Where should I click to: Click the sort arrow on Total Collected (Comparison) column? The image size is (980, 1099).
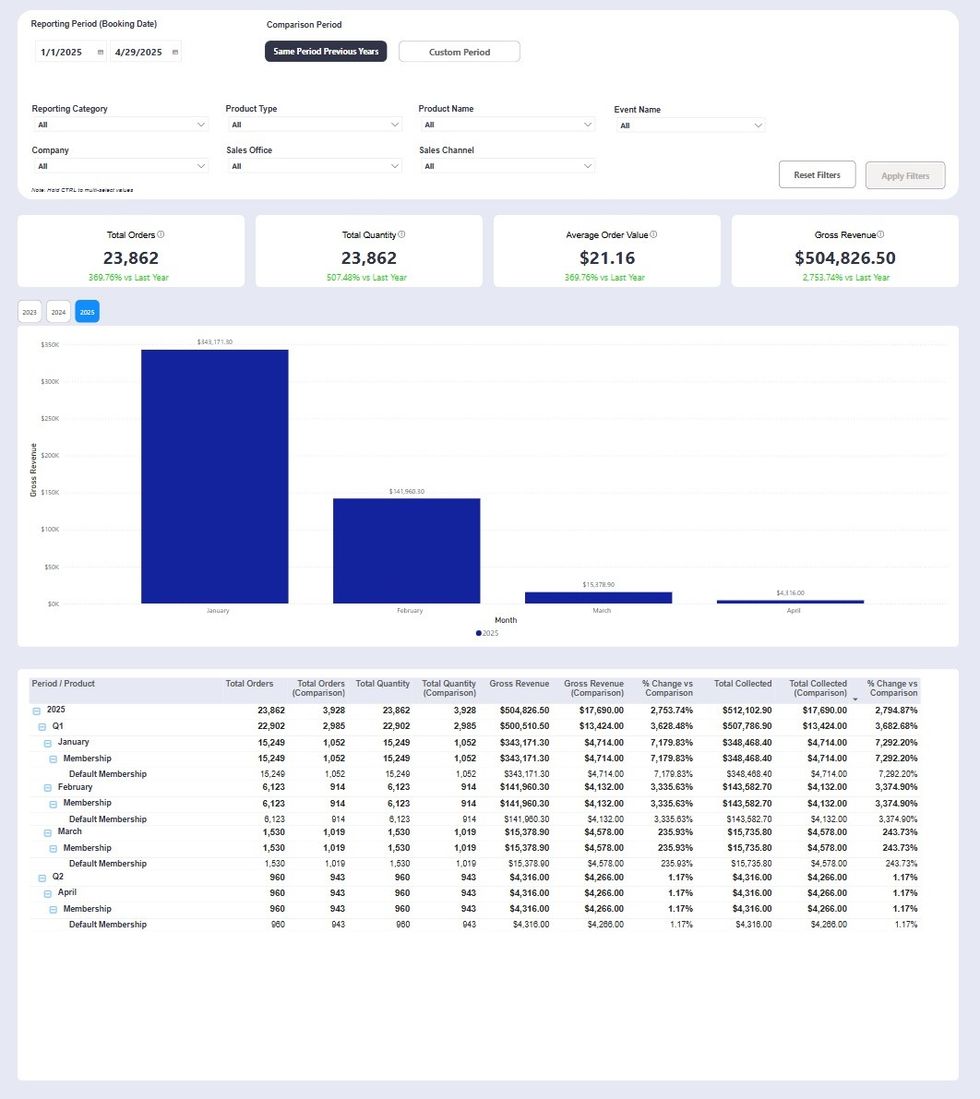point(855,698)
